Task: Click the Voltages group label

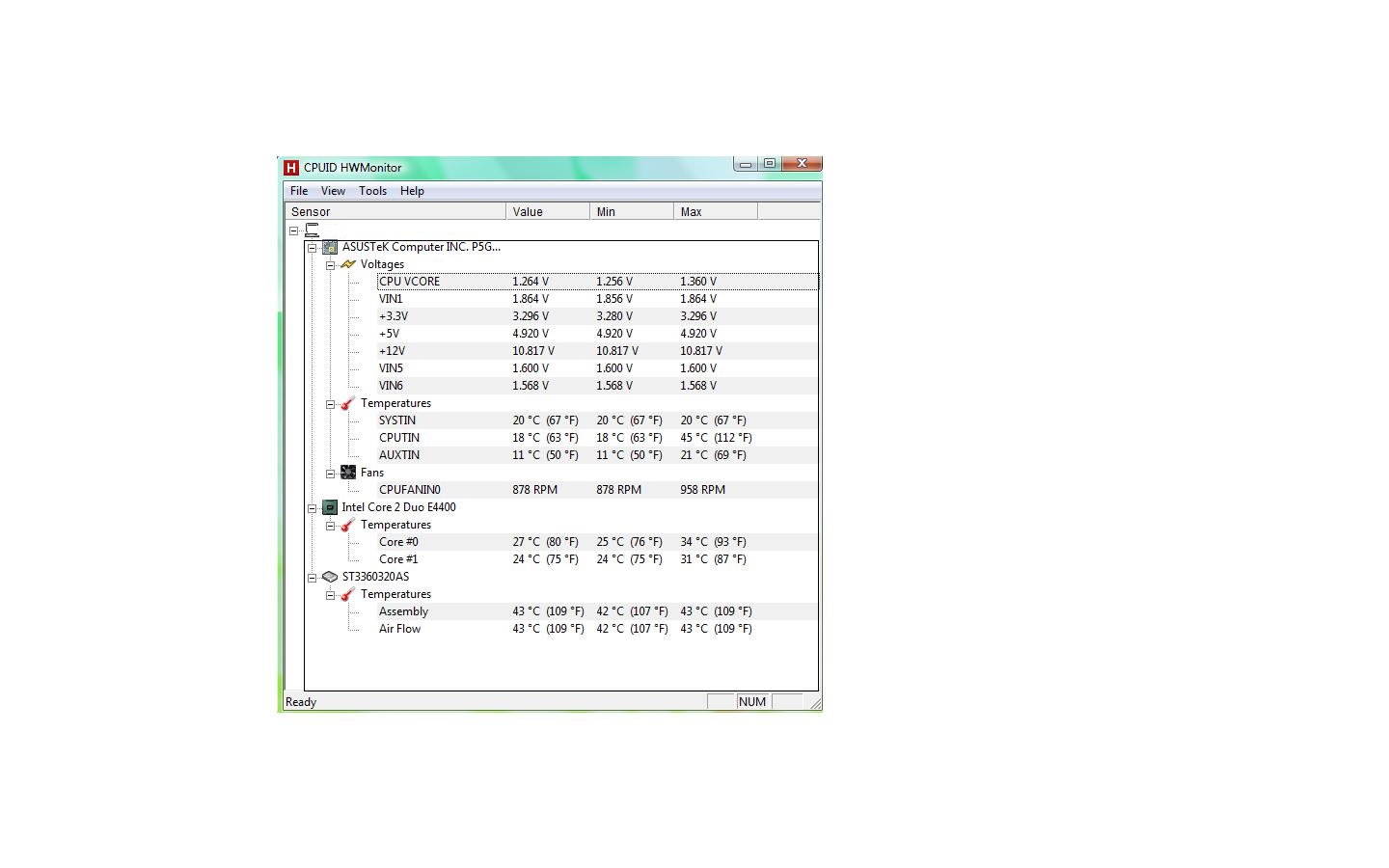Action: 382,264
